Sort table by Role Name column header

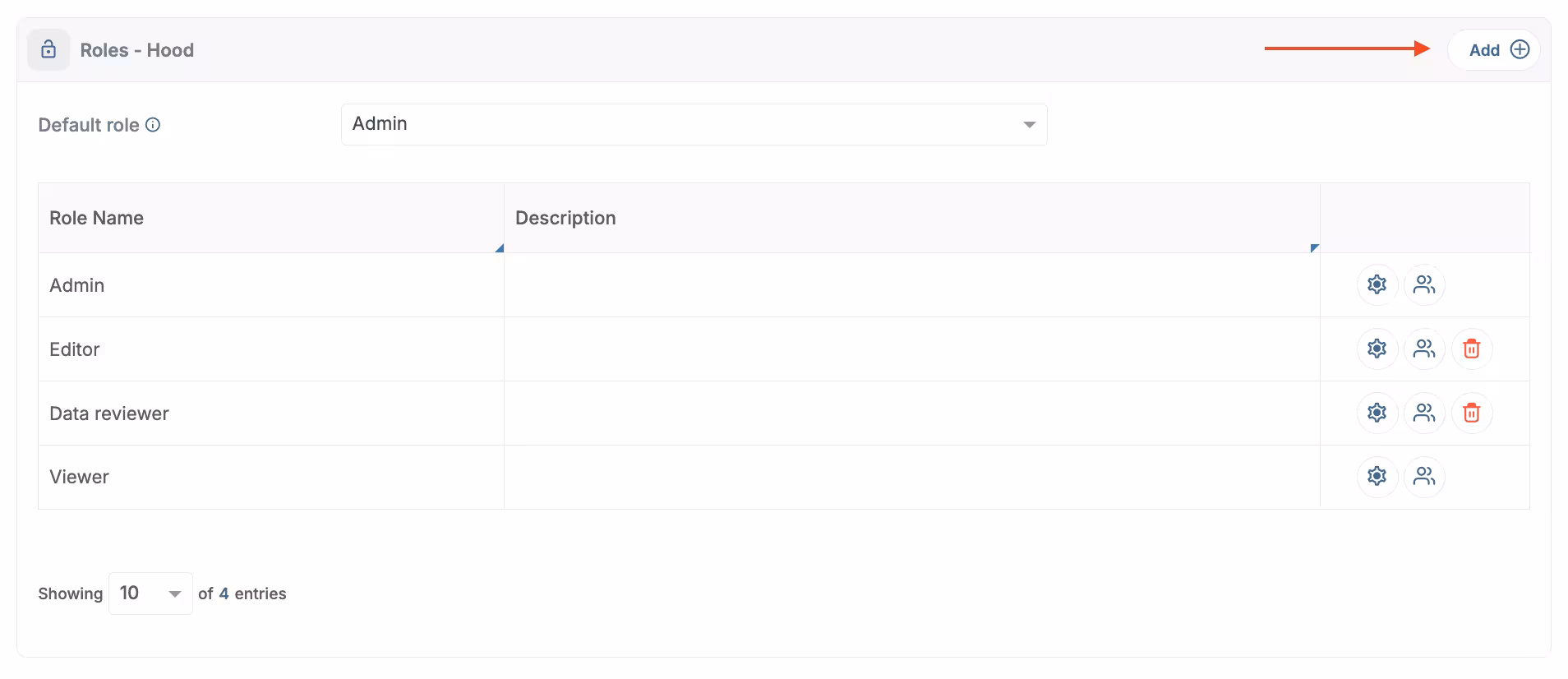point(96,218)
